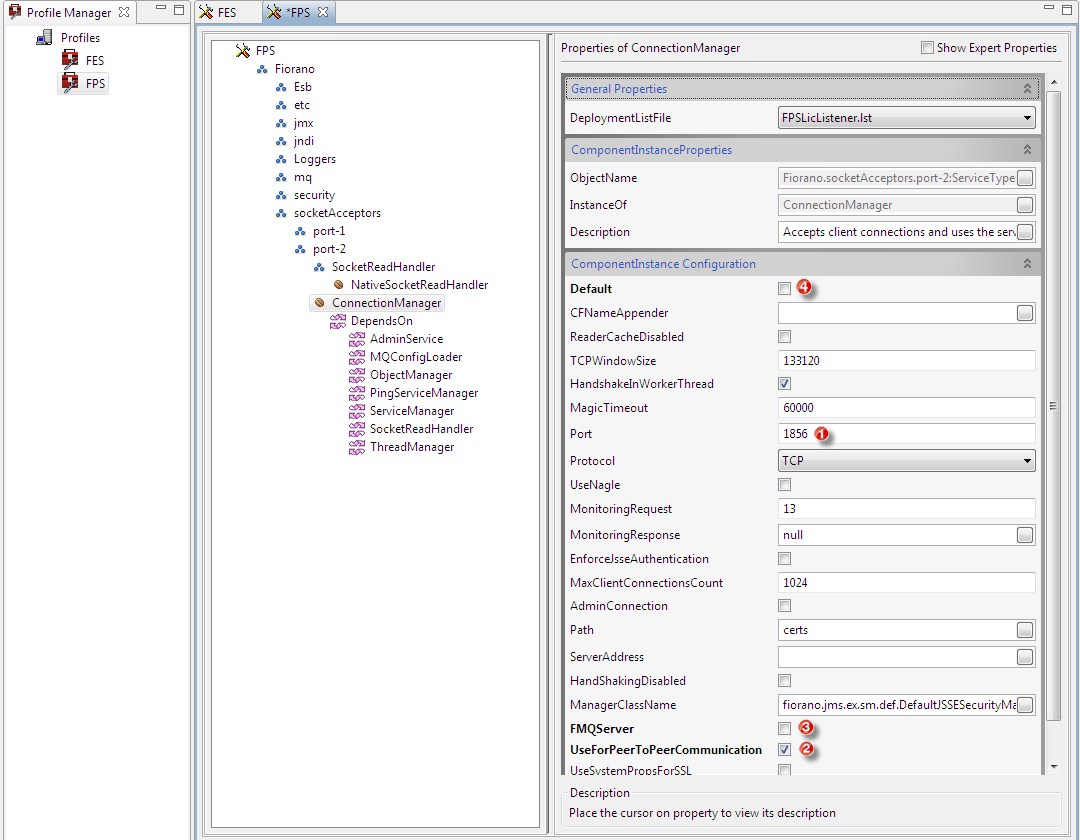Open the ellipsis button beside ManagerClassName
Image resolution: width=1080 pixels, height=840 pixels.
click(x=1025, y=705)
